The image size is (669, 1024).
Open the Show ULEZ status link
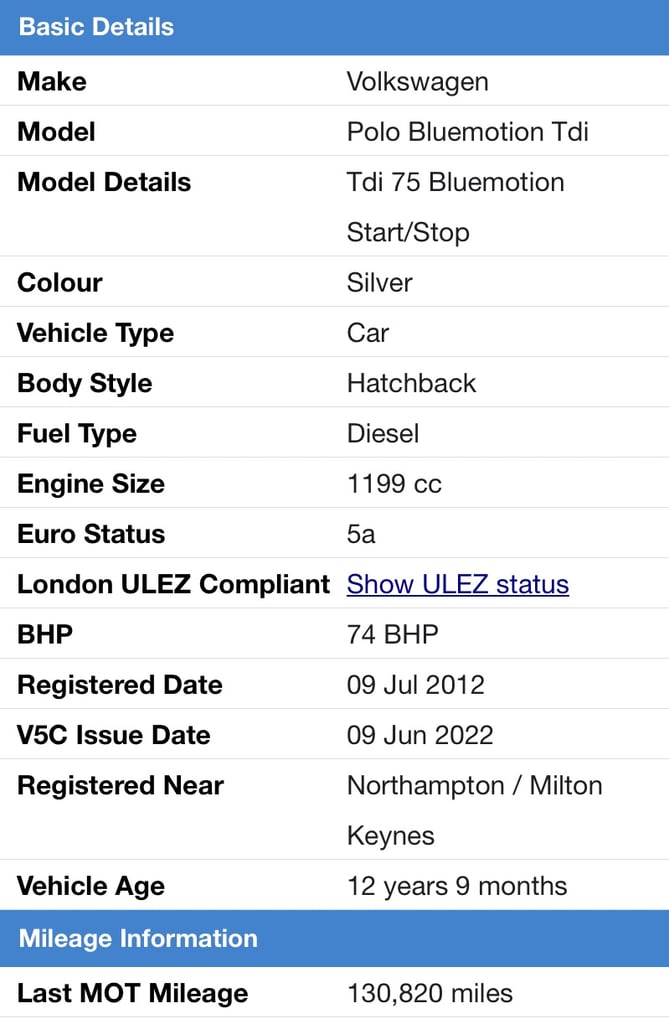tap(457, 584)
